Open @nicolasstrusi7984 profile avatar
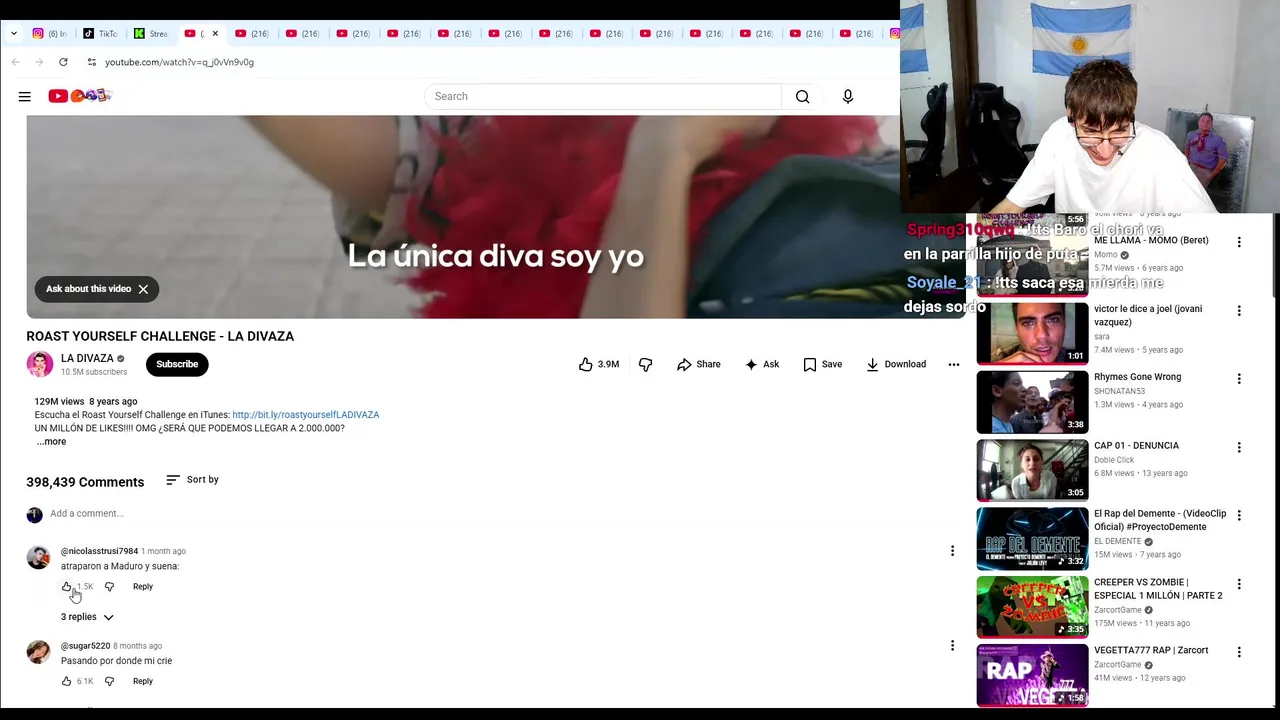The image size is (1280, 720). [x=38, y=557]
